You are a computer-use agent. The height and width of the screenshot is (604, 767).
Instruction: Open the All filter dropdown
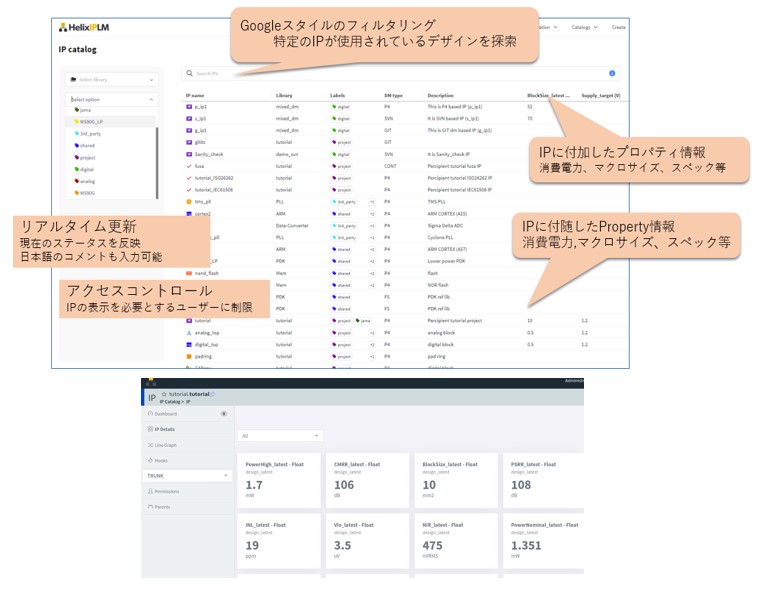[280, 436]
